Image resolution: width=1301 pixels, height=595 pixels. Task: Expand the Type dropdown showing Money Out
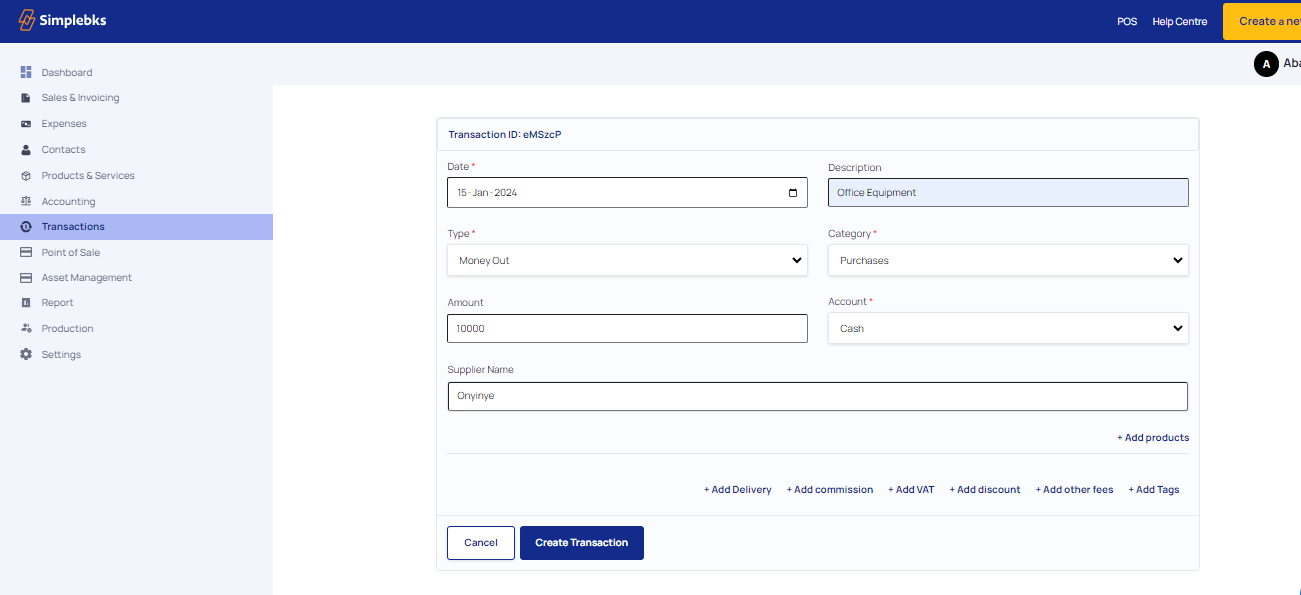627,261
